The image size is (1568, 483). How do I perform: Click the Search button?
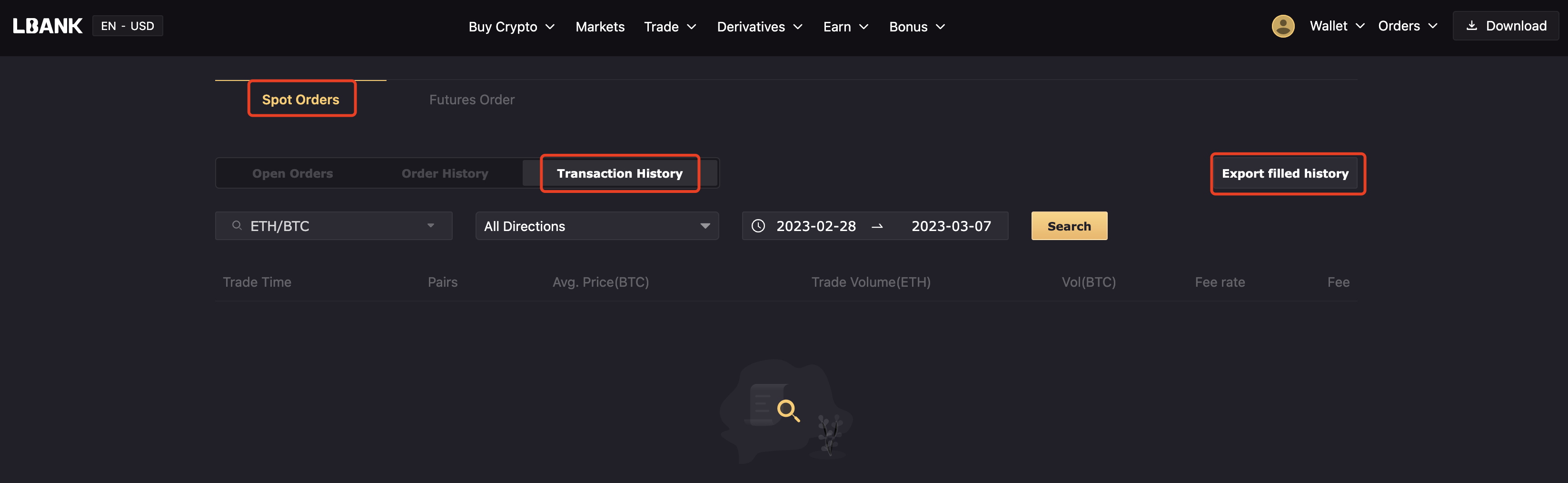[x=1069, y=226]
